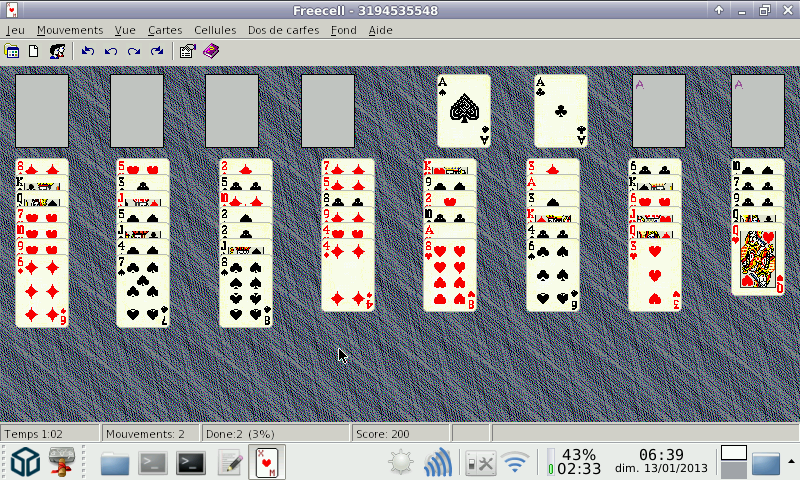Click the 10 of hearts card
This screenshot has width=800, height=480.
[x=42, y=231]
